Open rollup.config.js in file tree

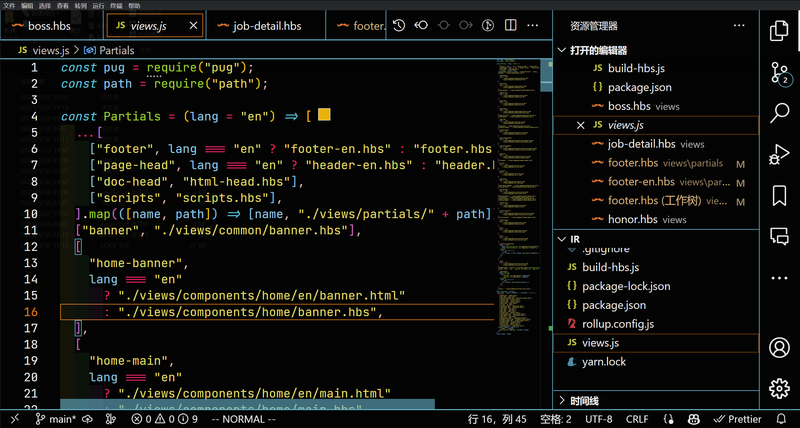[x=656, y=324]
